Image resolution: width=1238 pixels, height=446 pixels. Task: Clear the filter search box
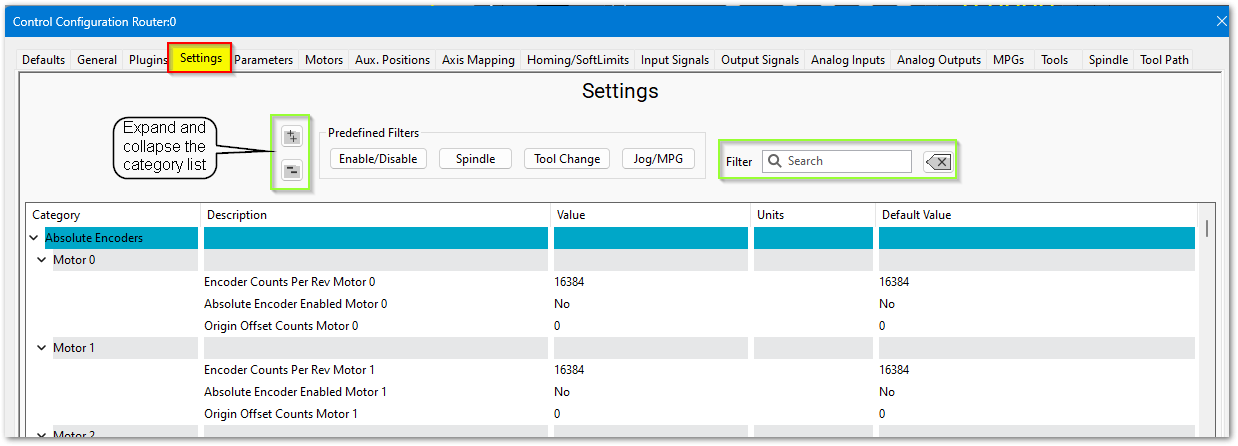coord(938,162)
